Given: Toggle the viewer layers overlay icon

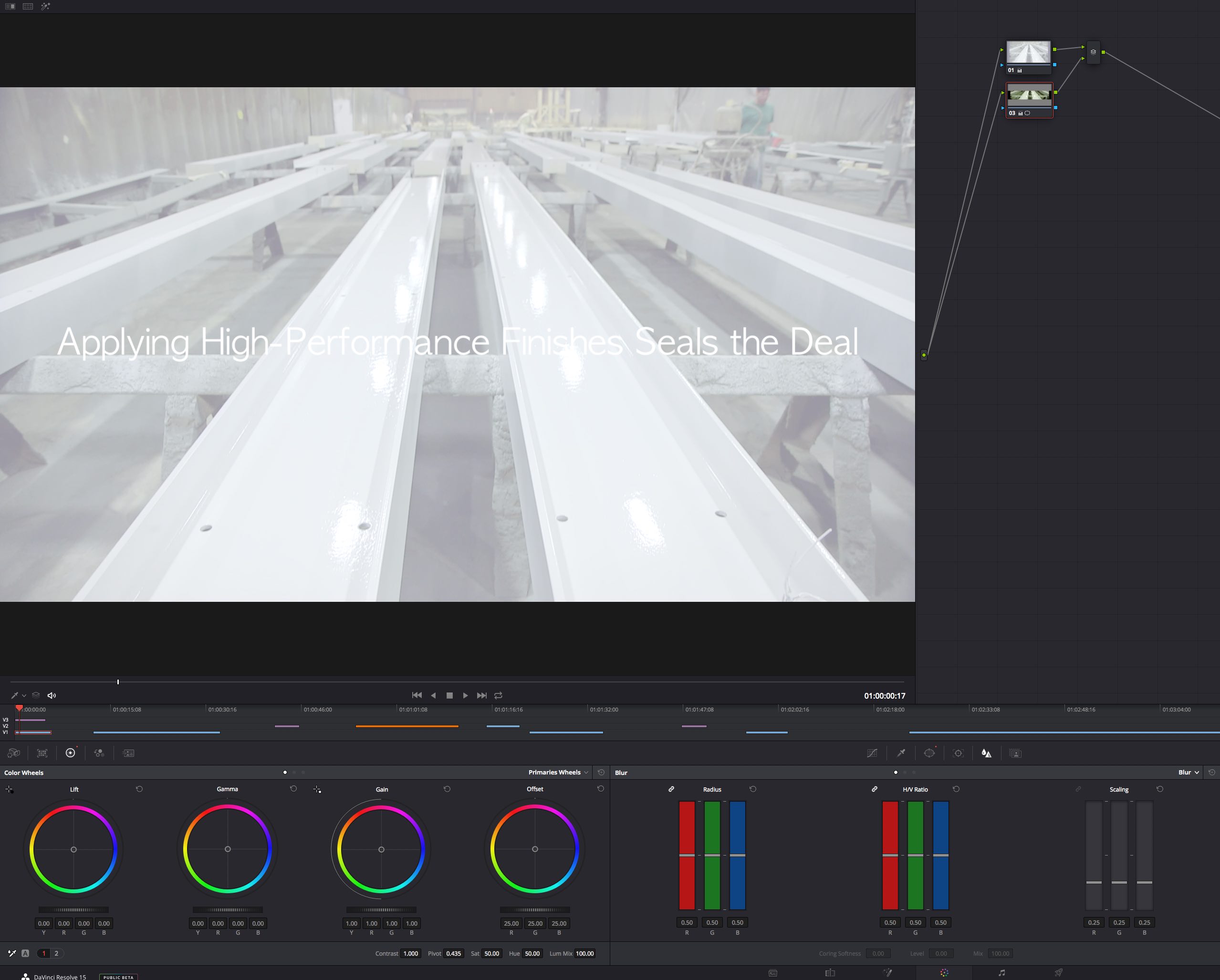Looking at the screenshot, I should coord(36,696).
